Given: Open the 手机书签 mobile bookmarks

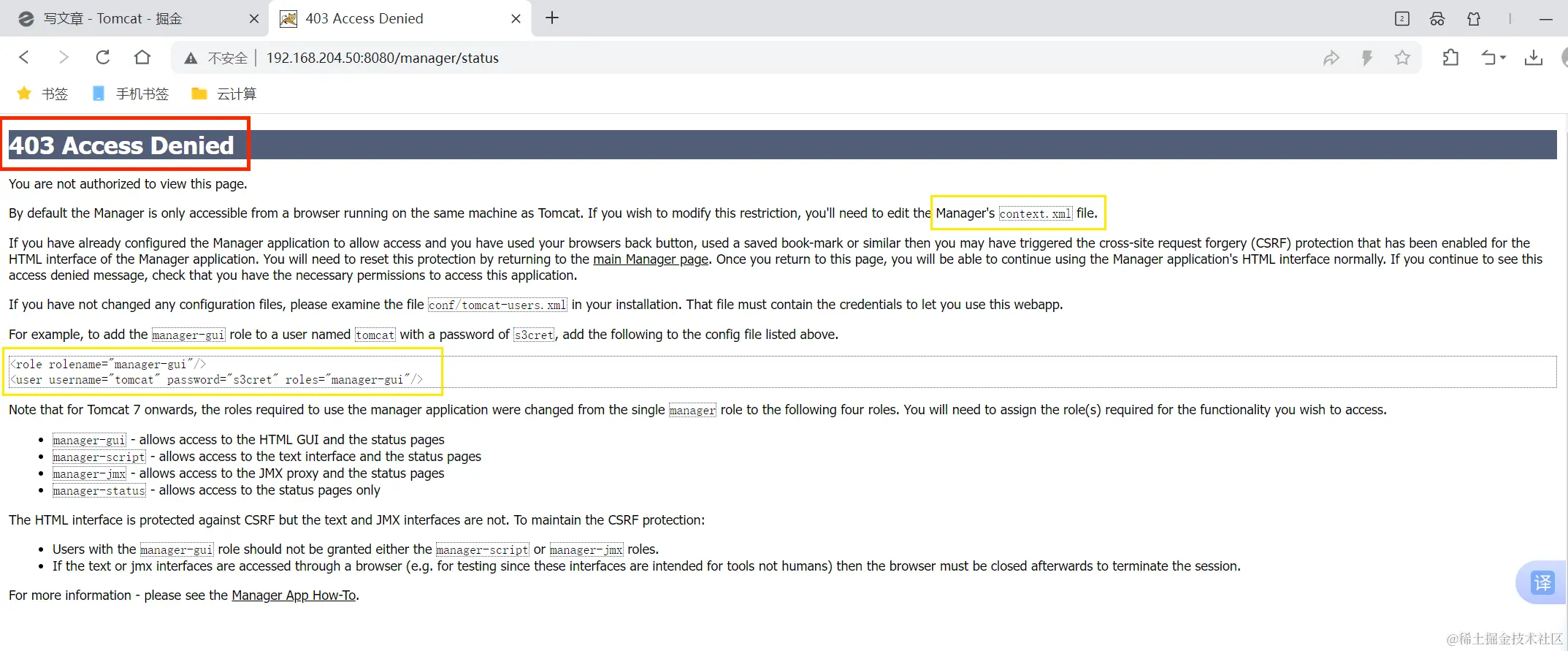Looking at the screenshot, I should click(x=131, y=94).
